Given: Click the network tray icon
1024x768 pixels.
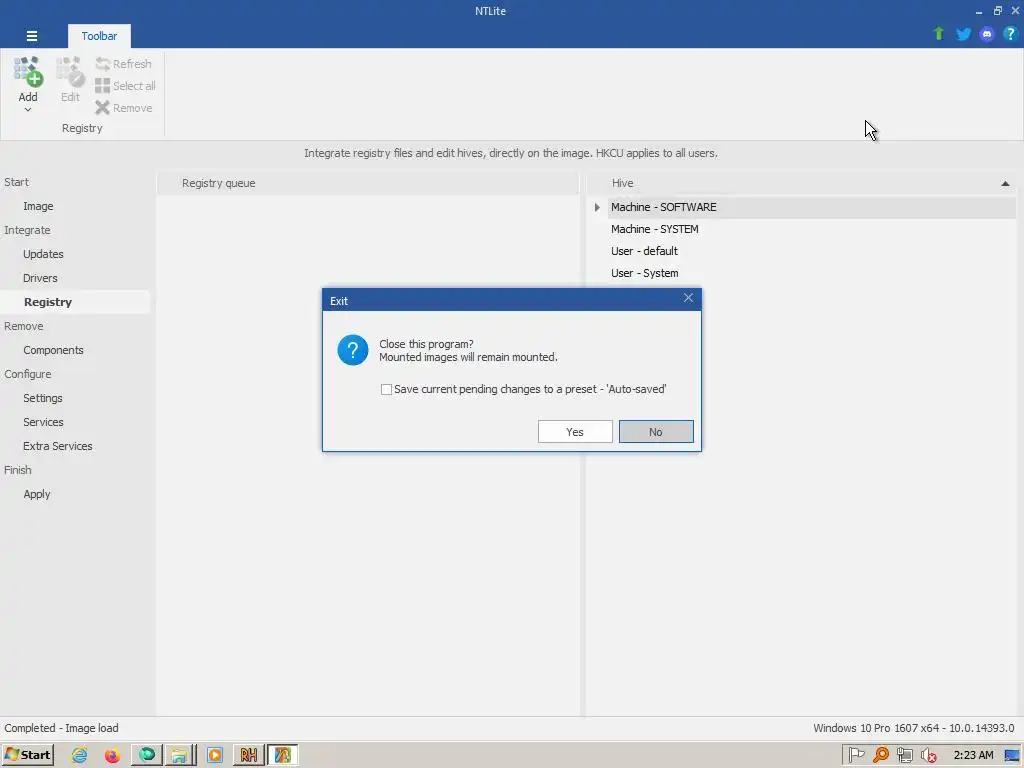Looking at the screenshot, I should click(x=904, y=755).
